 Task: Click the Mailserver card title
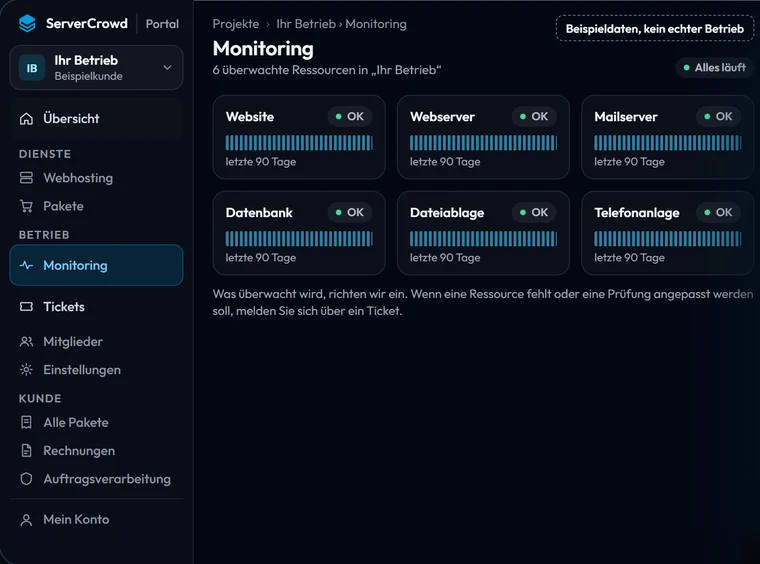tap(626, 117)
